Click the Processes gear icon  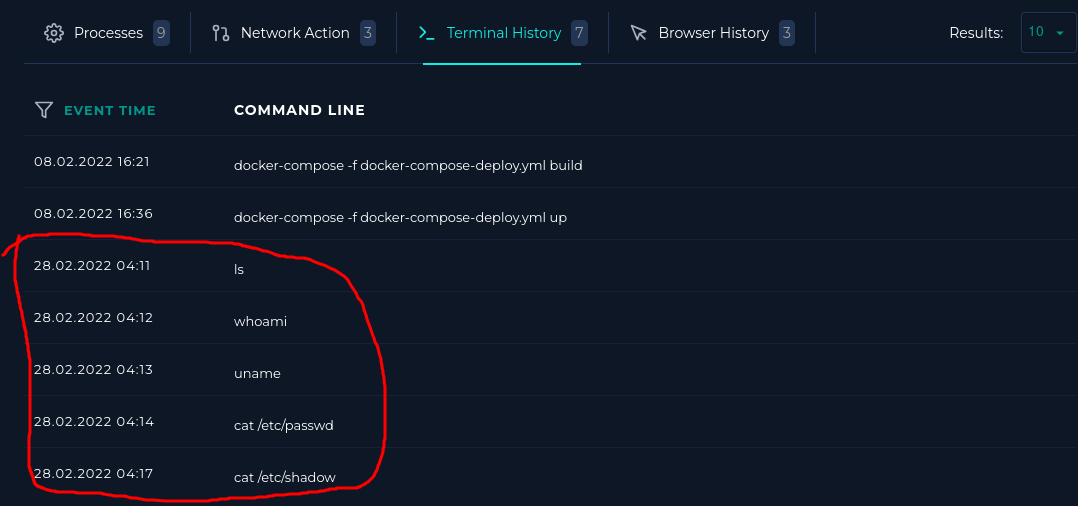54,33
